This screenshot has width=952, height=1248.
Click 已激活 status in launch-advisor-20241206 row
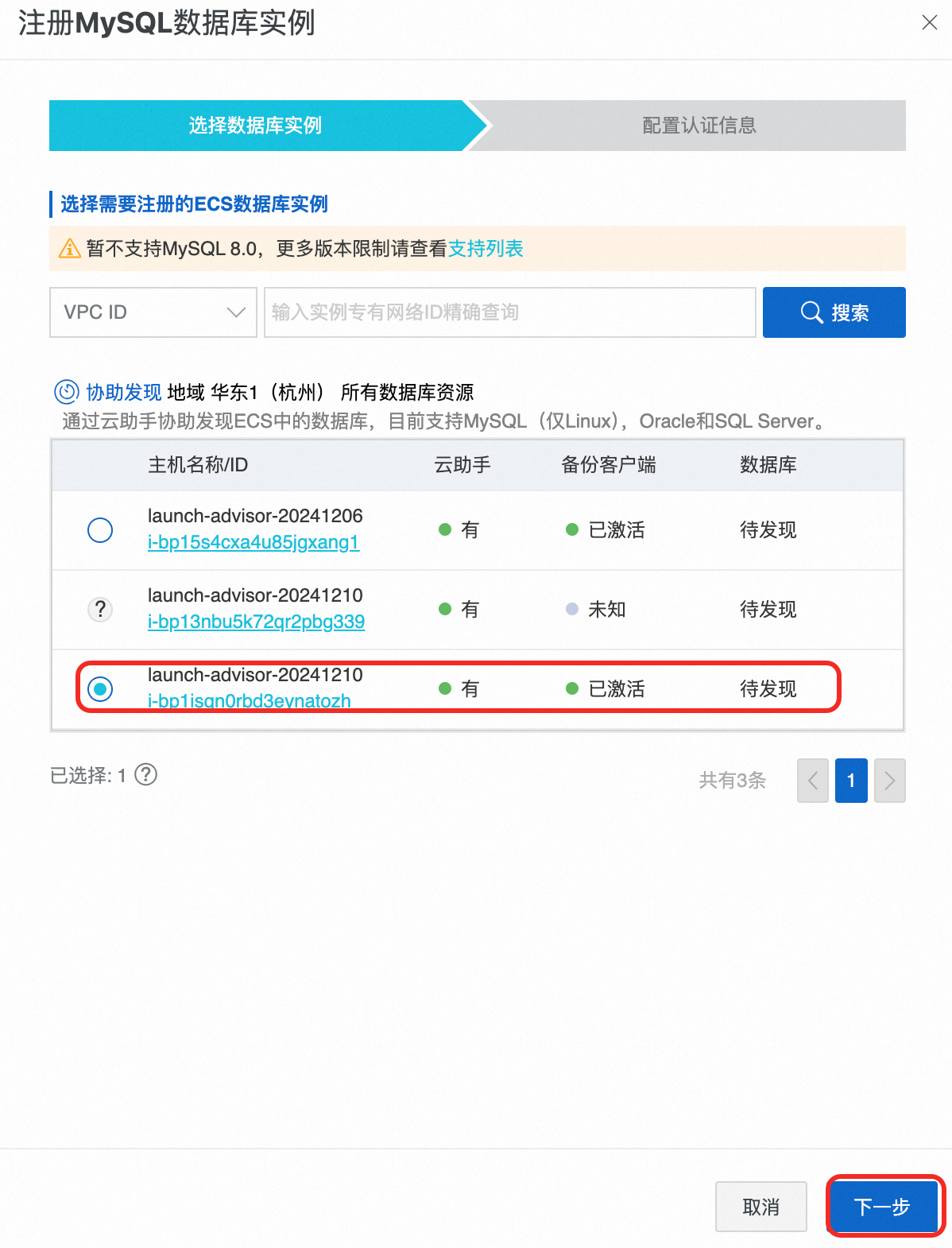pos(617,530)
